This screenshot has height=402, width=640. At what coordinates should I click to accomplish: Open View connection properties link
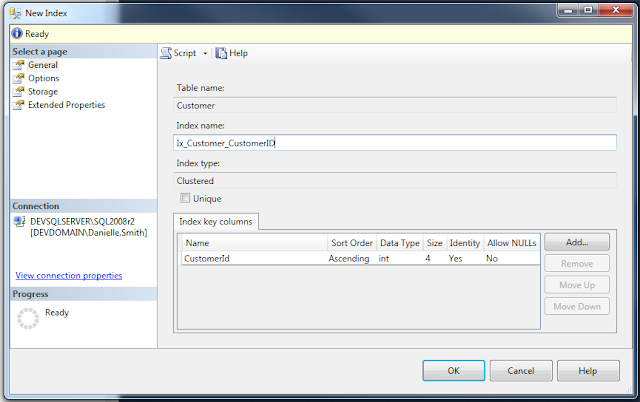(69, 276)
